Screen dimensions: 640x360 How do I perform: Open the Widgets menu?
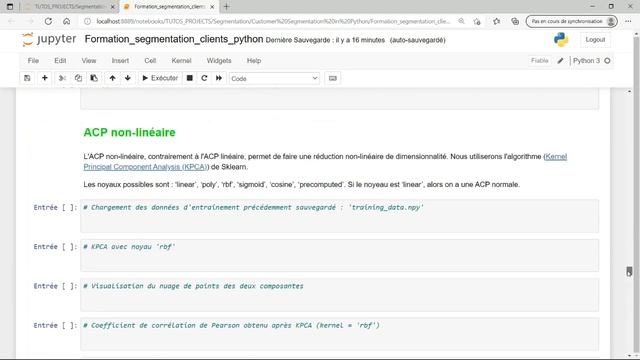(x=219, y=60)
